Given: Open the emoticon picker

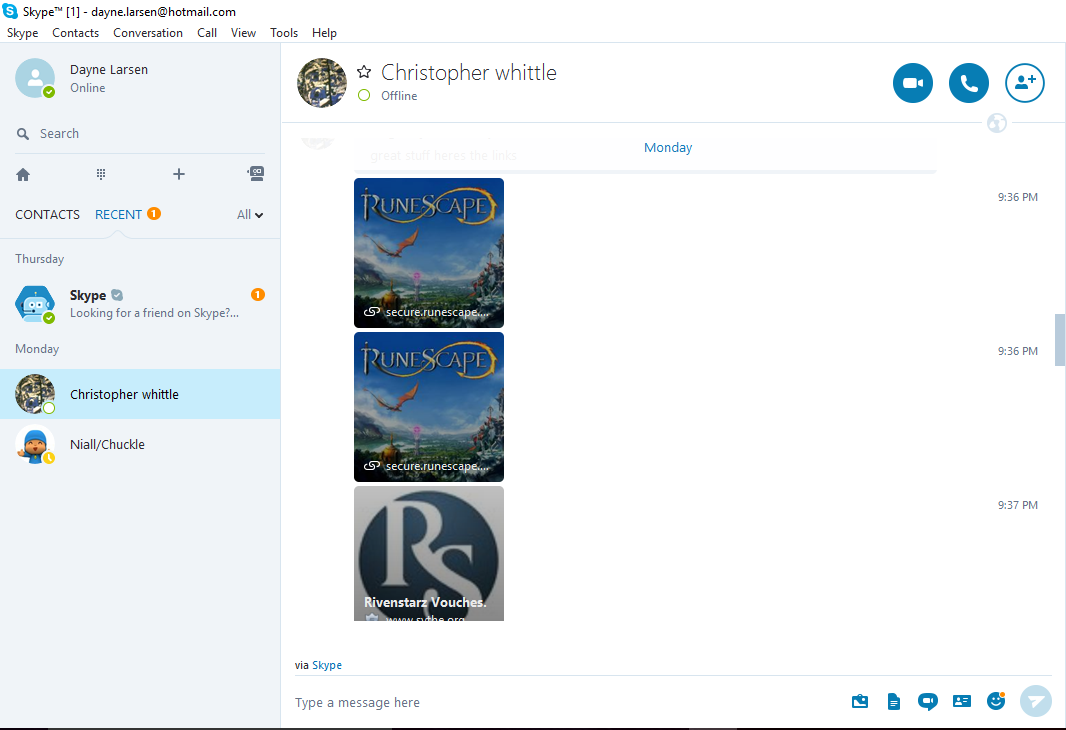Looking at the screenshot, I should 996,701.
